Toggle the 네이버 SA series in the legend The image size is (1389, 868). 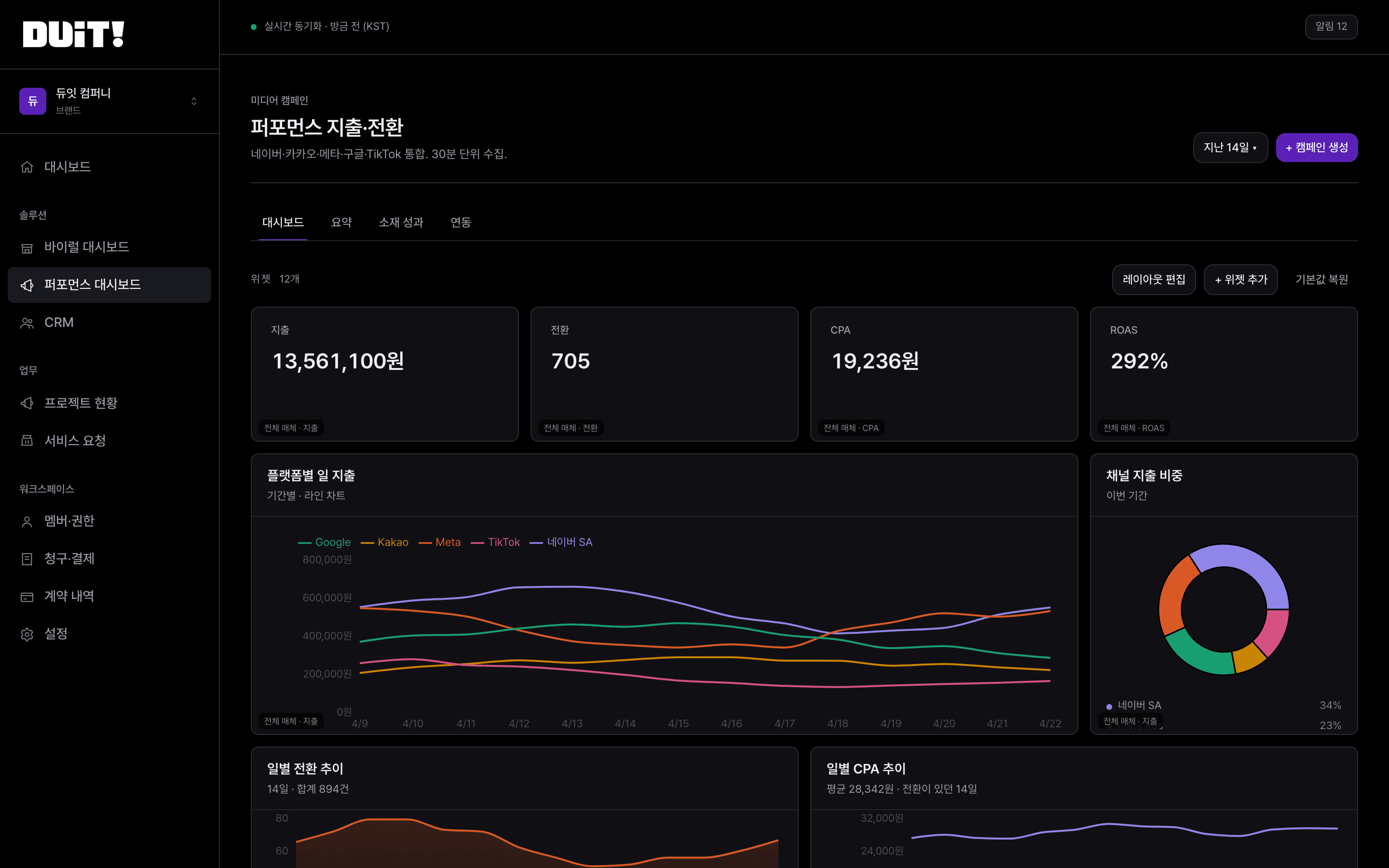(x=561, y=542)
